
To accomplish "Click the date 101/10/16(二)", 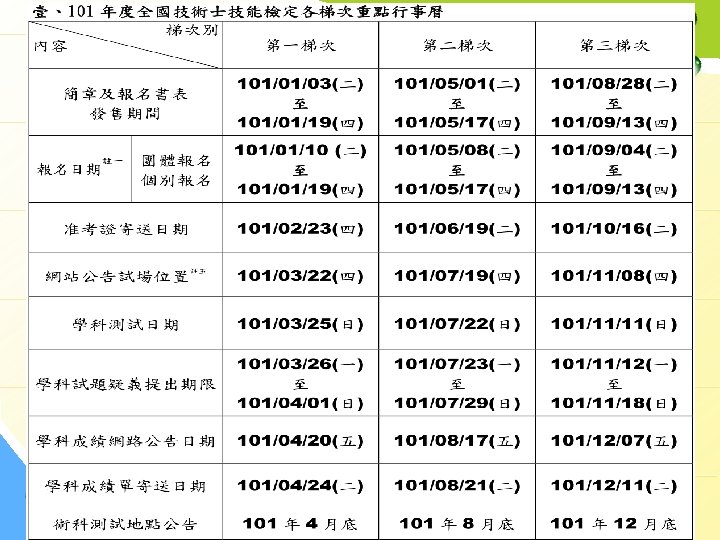I will click(614, 229).
